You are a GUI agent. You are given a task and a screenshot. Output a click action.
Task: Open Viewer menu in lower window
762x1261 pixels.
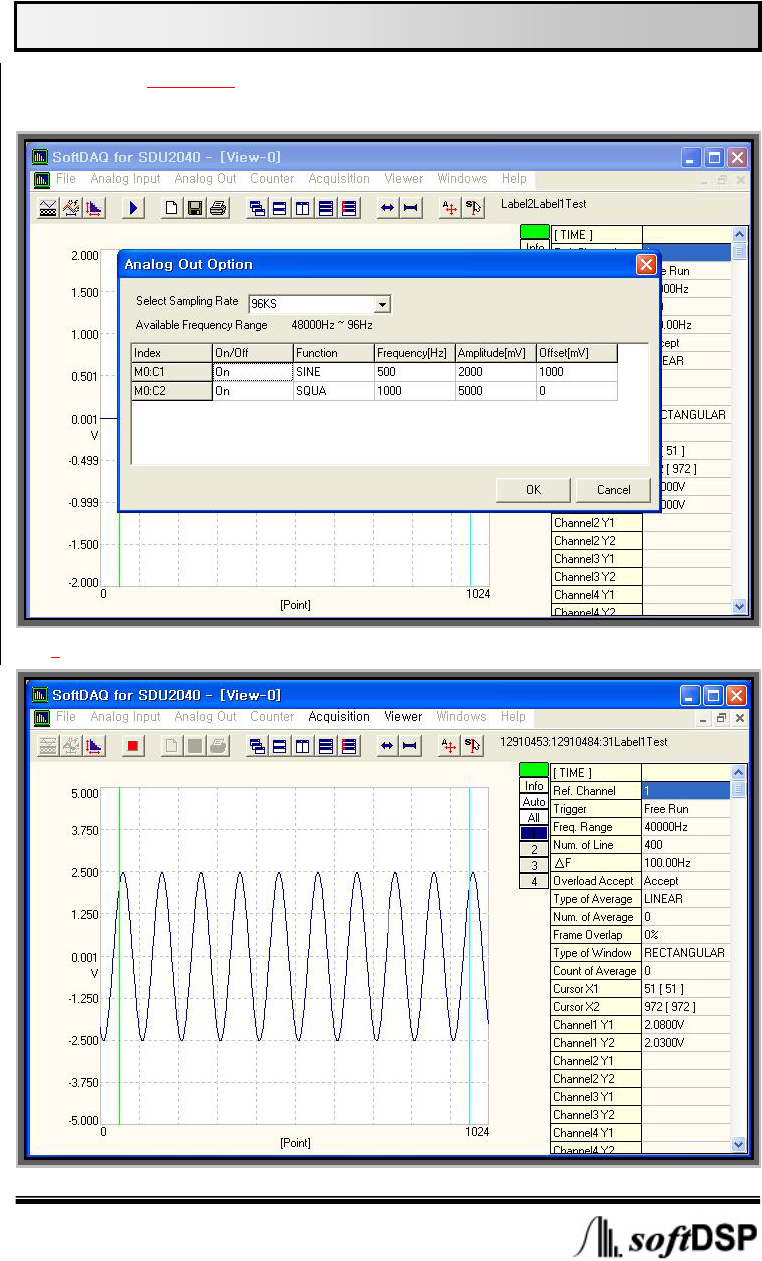403,717
